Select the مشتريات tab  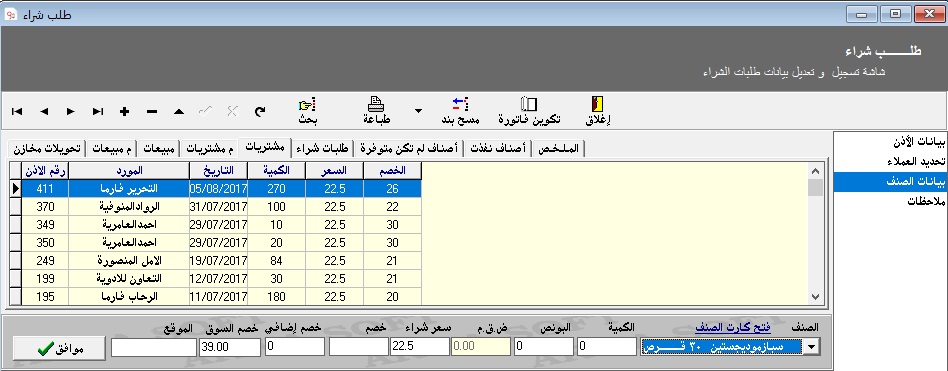pos(266,147)
